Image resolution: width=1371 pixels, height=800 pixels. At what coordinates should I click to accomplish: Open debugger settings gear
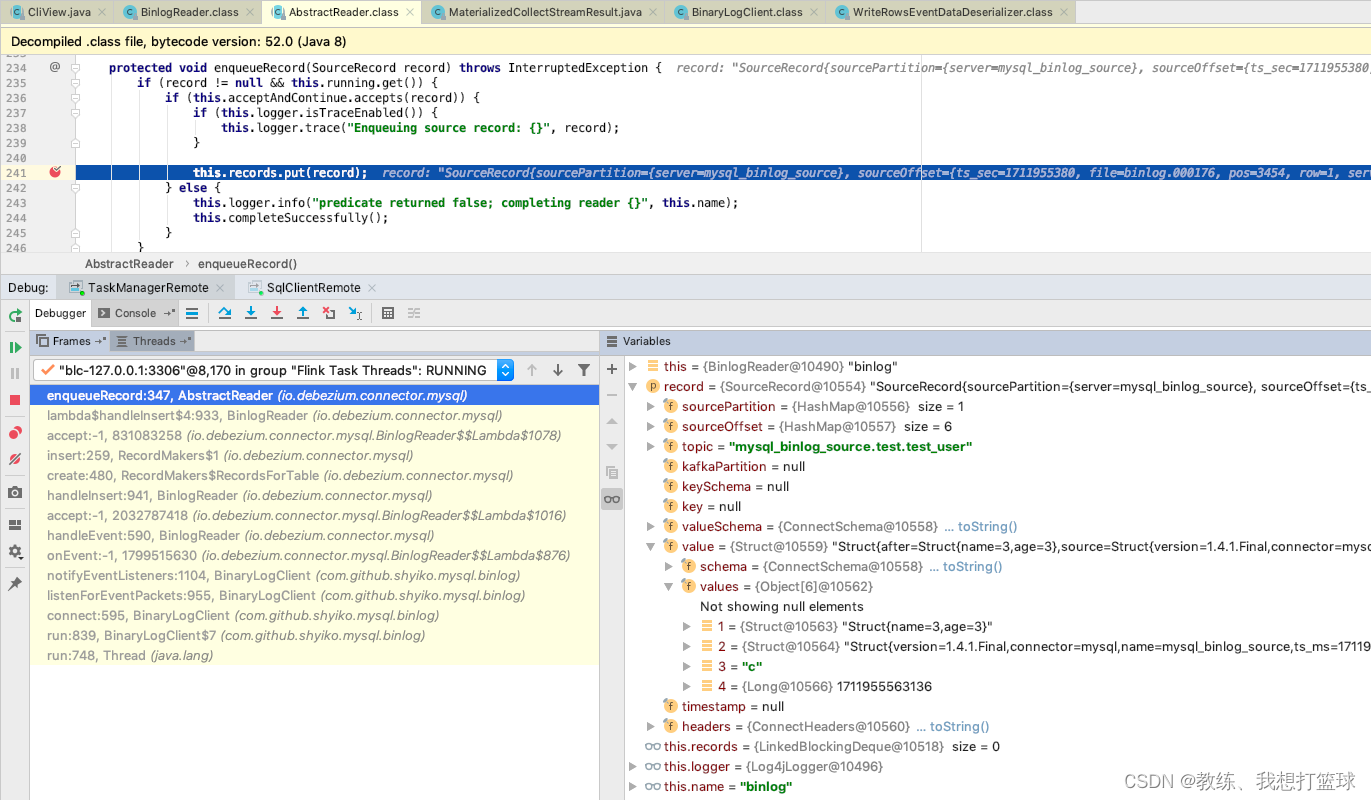click(15, 551)
